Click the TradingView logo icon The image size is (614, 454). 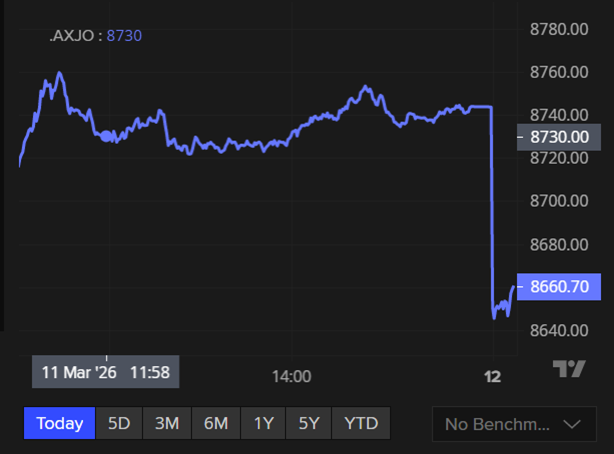(x=568, y=369)
